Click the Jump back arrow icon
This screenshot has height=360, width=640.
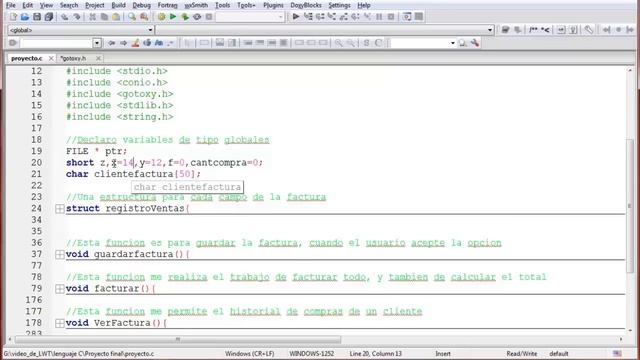pyautogui.click(x=111, y=43)
